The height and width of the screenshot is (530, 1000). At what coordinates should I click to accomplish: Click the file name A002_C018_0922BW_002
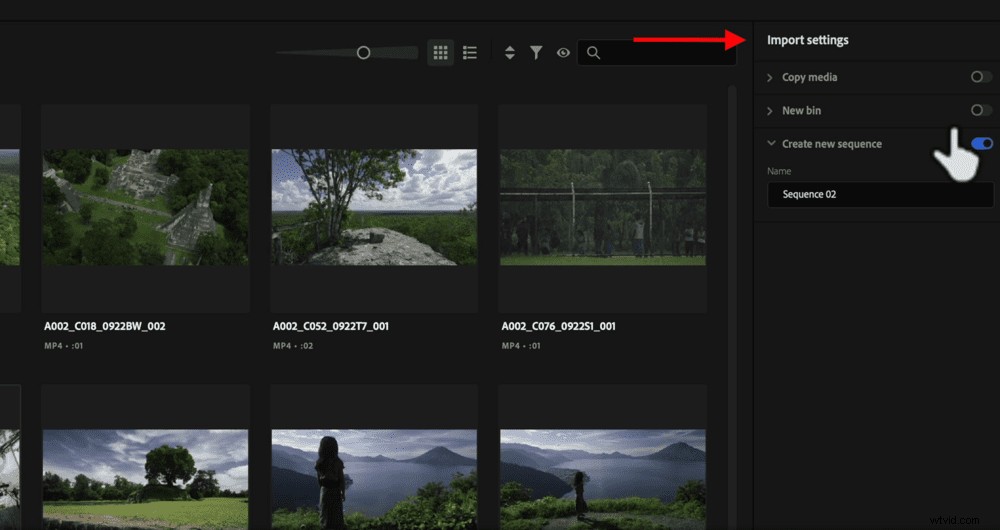tap(105, 326)
